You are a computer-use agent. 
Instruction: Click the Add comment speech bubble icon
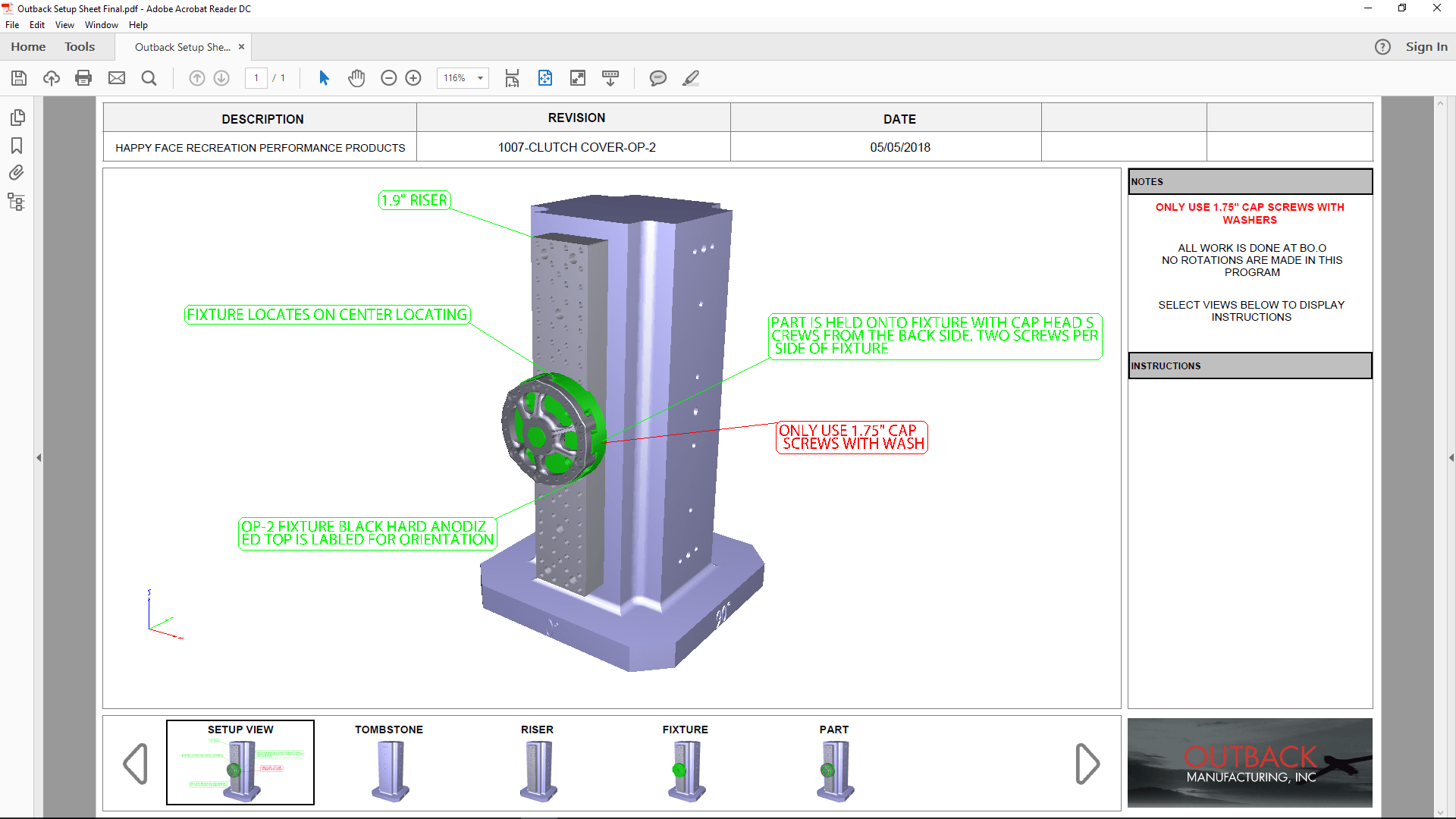click(x=657, y=78)
